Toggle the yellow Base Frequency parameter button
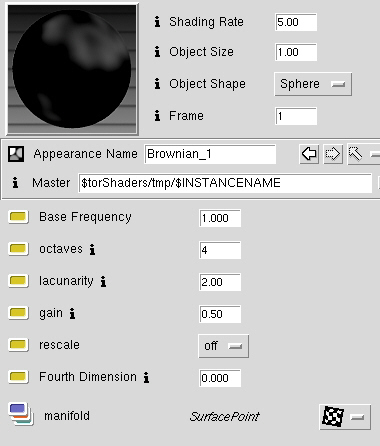Image resolution: width=380 pixels, height=446 pixels. point(18,217)
